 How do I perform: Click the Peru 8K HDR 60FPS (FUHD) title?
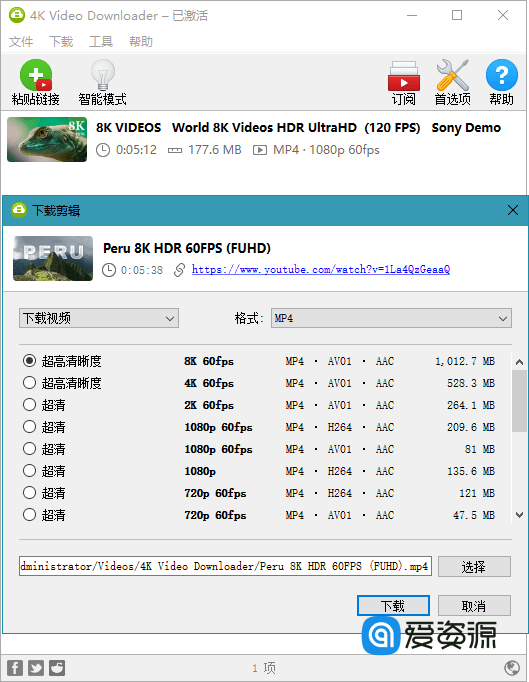pyautogui.click(x=187, y=248)
